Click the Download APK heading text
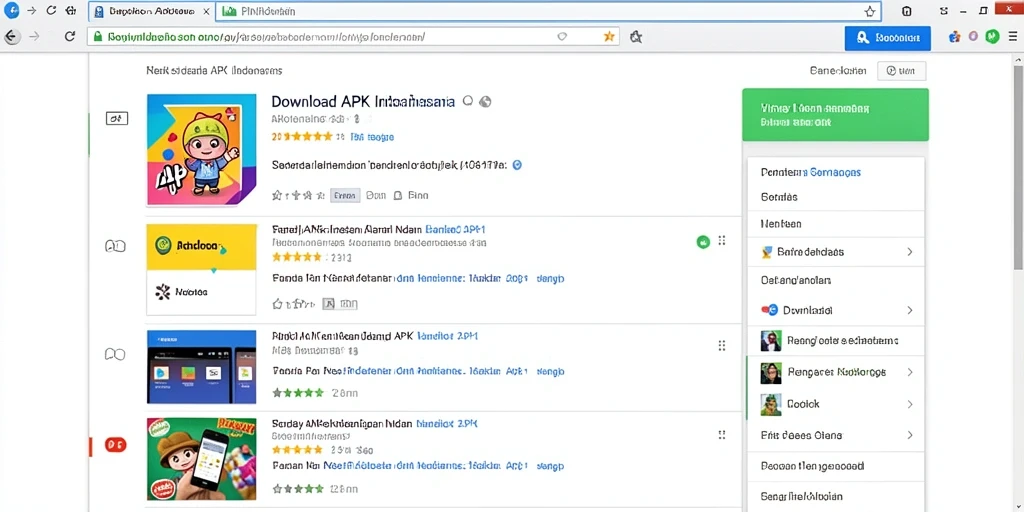The image size is (1024, 512). pos(362,101)
